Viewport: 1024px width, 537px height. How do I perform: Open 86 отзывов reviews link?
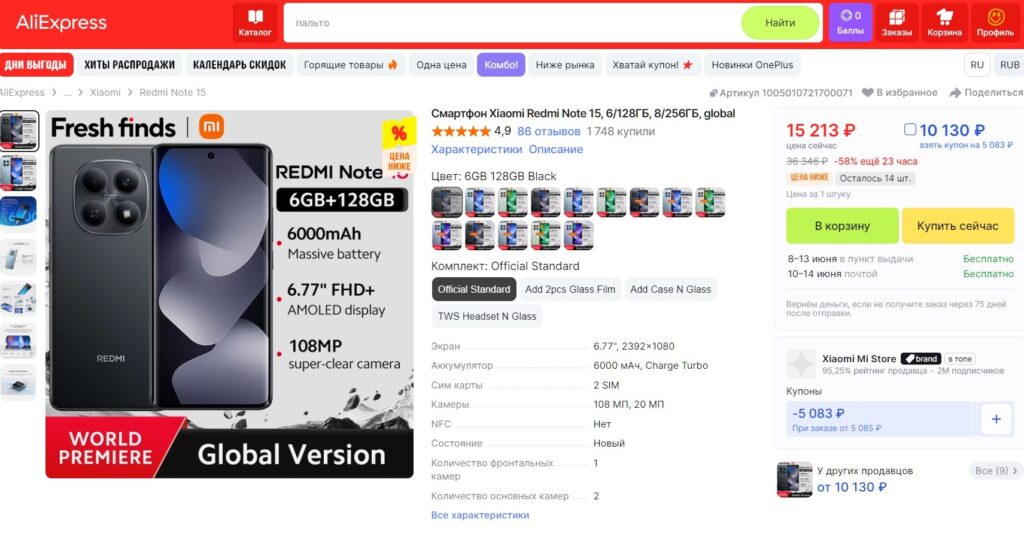tap(549, 131)
